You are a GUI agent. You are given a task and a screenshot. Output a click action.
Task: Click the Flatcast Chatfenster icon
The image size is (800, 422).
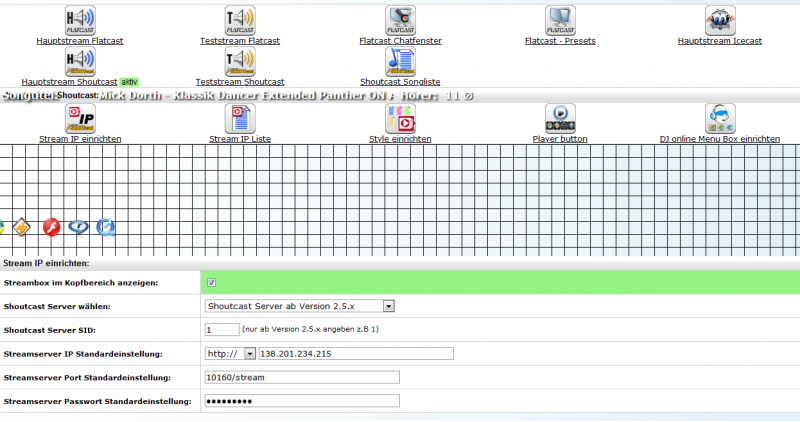click(400, 20)
